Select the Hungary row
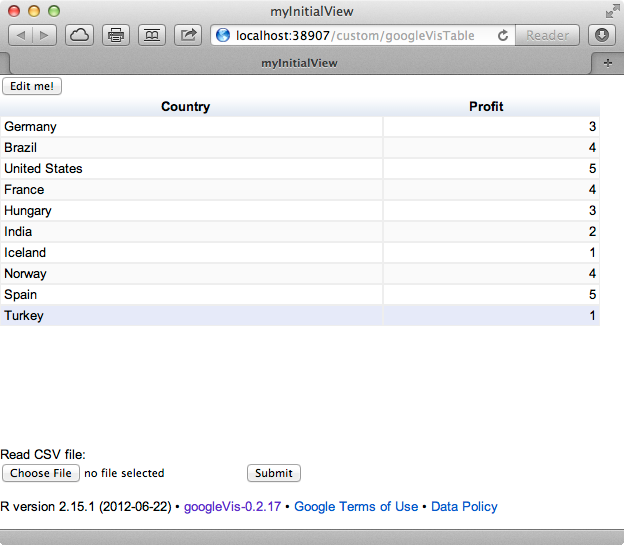Screen dimensions: 624x545 [300, 211]
